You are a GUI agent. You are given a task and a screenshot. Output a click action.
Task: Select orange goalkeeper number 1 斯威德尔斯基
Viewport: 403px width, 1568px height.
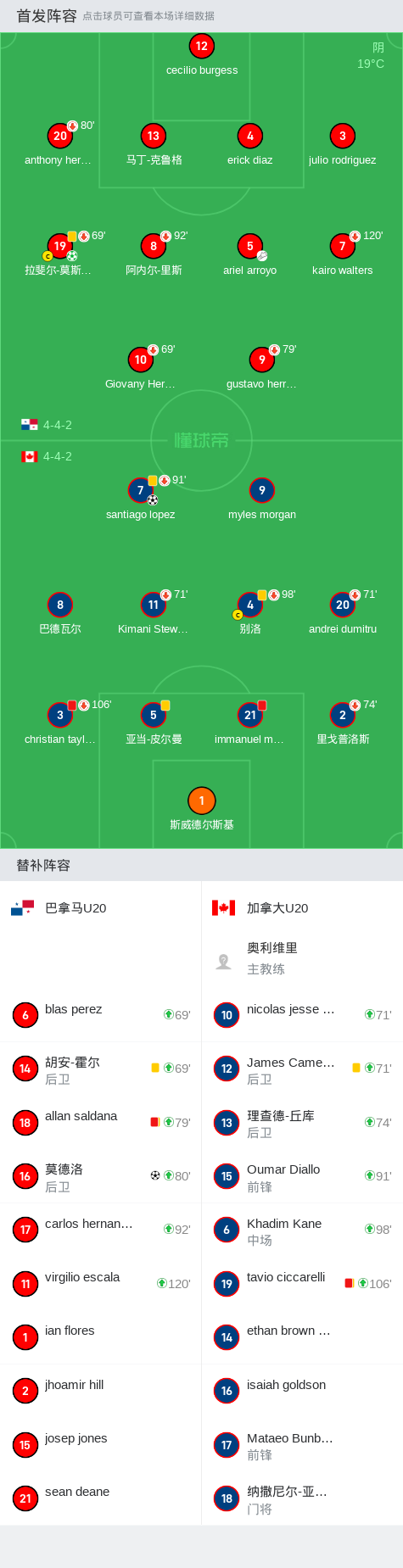(201, 801)
